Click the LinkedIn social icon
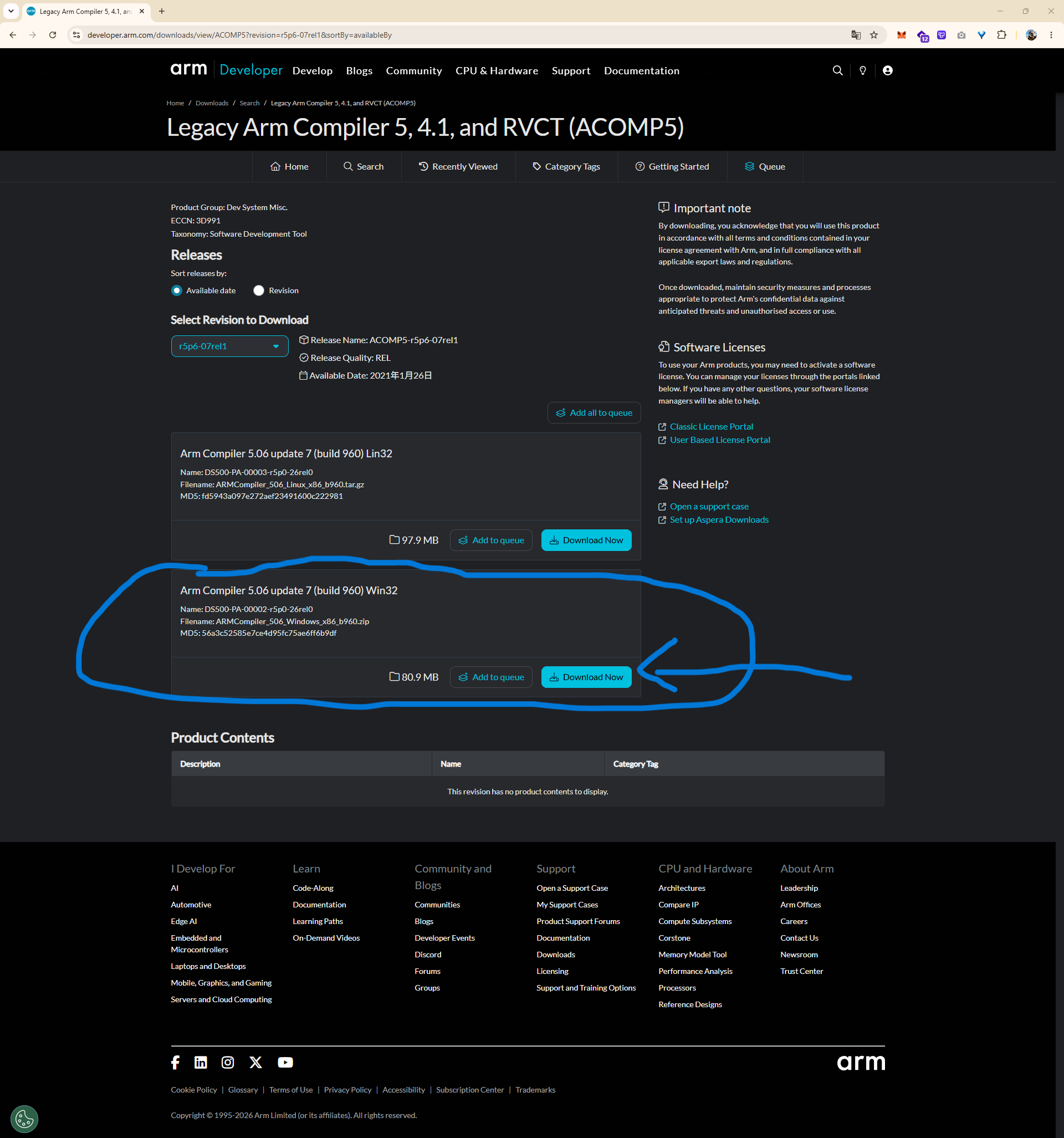 pos(200,1063)
